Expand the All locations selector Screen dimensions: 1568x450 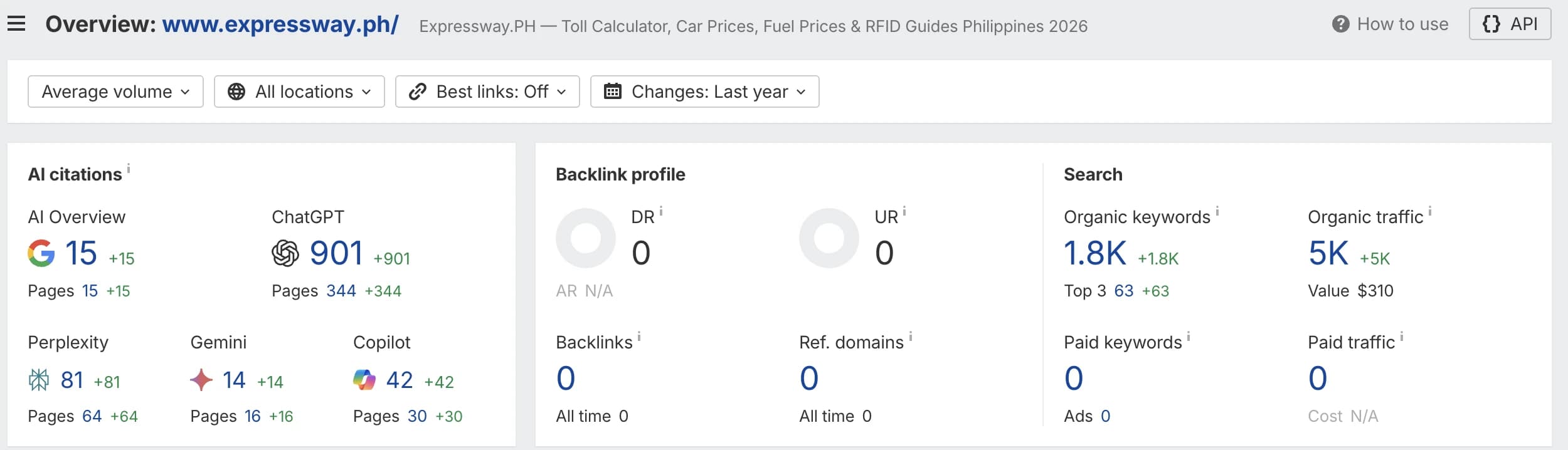(x=299, y=92)
